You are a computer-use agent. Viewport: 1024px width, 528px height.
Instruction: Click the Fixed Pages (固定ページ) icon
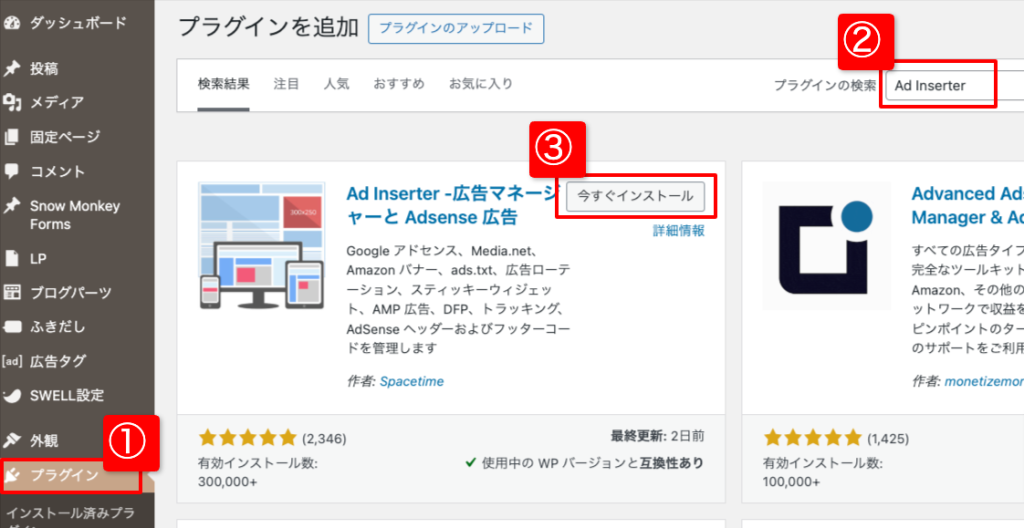coord(12,137)
